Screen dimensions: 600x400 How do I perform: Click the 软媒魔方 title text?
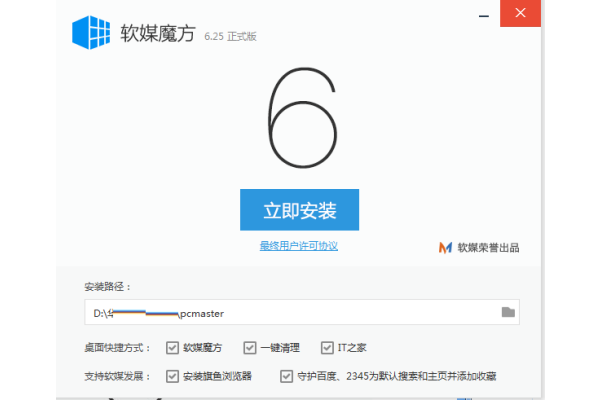coord(158,34)
